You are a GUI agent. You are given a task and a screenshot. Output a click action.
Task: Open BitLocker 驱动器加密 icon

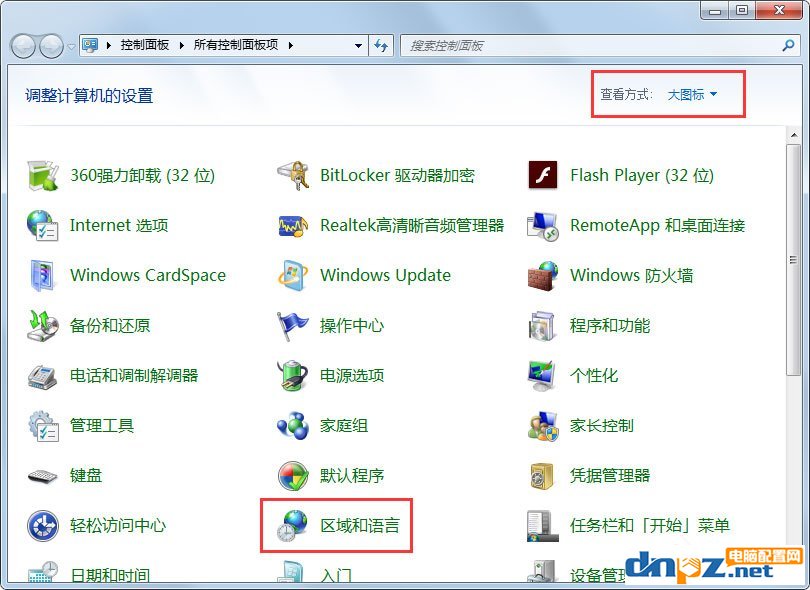[x=293, y=176]
